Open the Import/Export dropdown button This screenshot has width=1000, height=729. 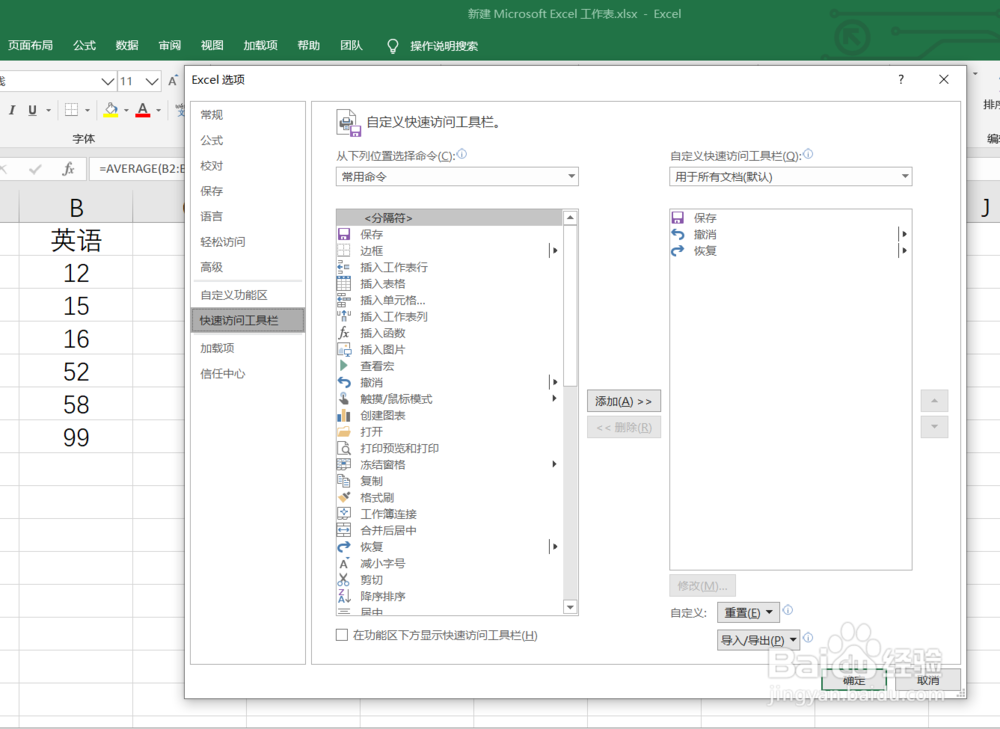(758, 640)
